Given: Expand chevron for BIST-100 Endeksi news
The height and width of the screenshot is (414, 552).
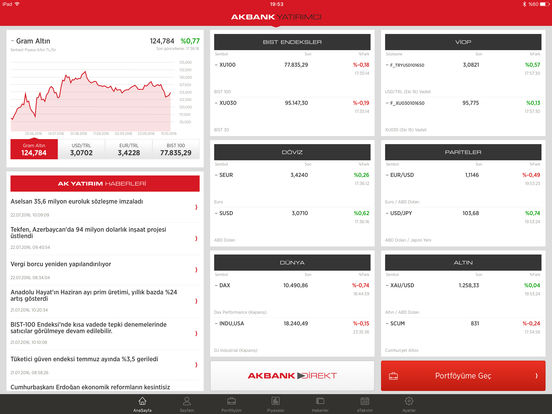Looking at the screenshot, I should coord(196,333).
